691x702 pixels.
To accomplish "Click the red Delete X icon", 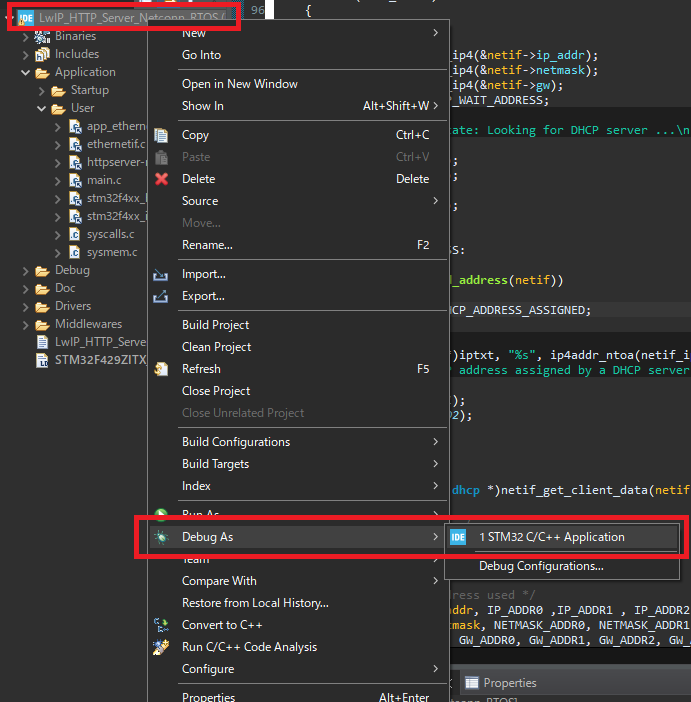I will point(161,179).
